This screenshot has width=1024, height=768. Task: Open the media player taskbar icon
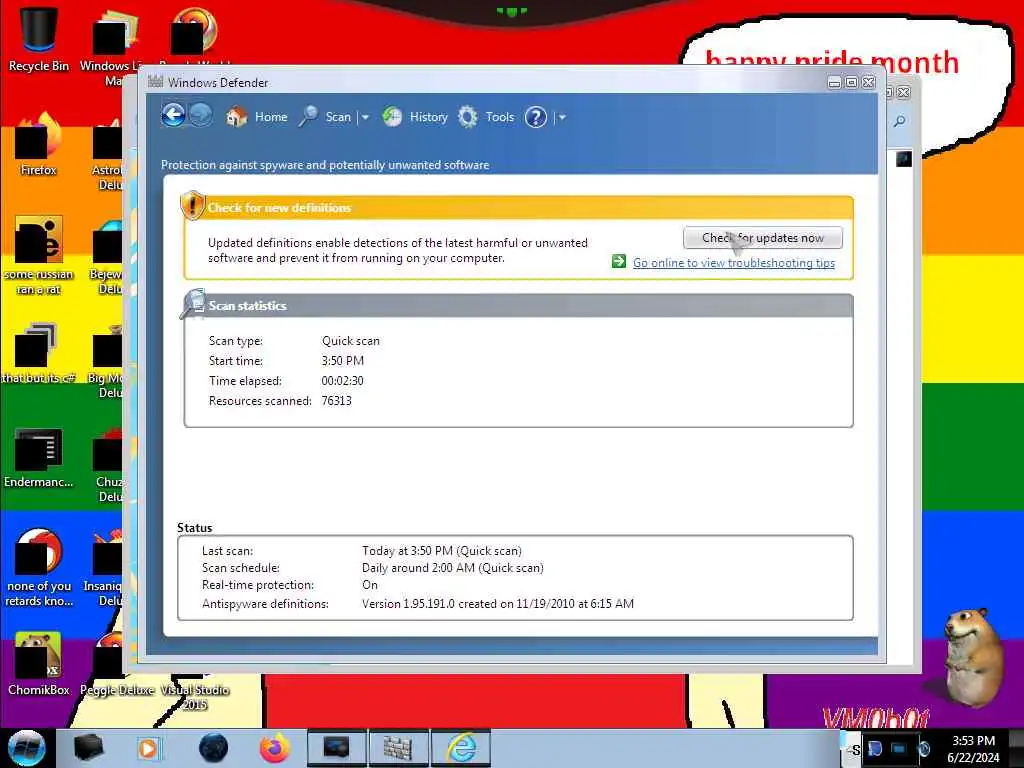coord(149,748)
